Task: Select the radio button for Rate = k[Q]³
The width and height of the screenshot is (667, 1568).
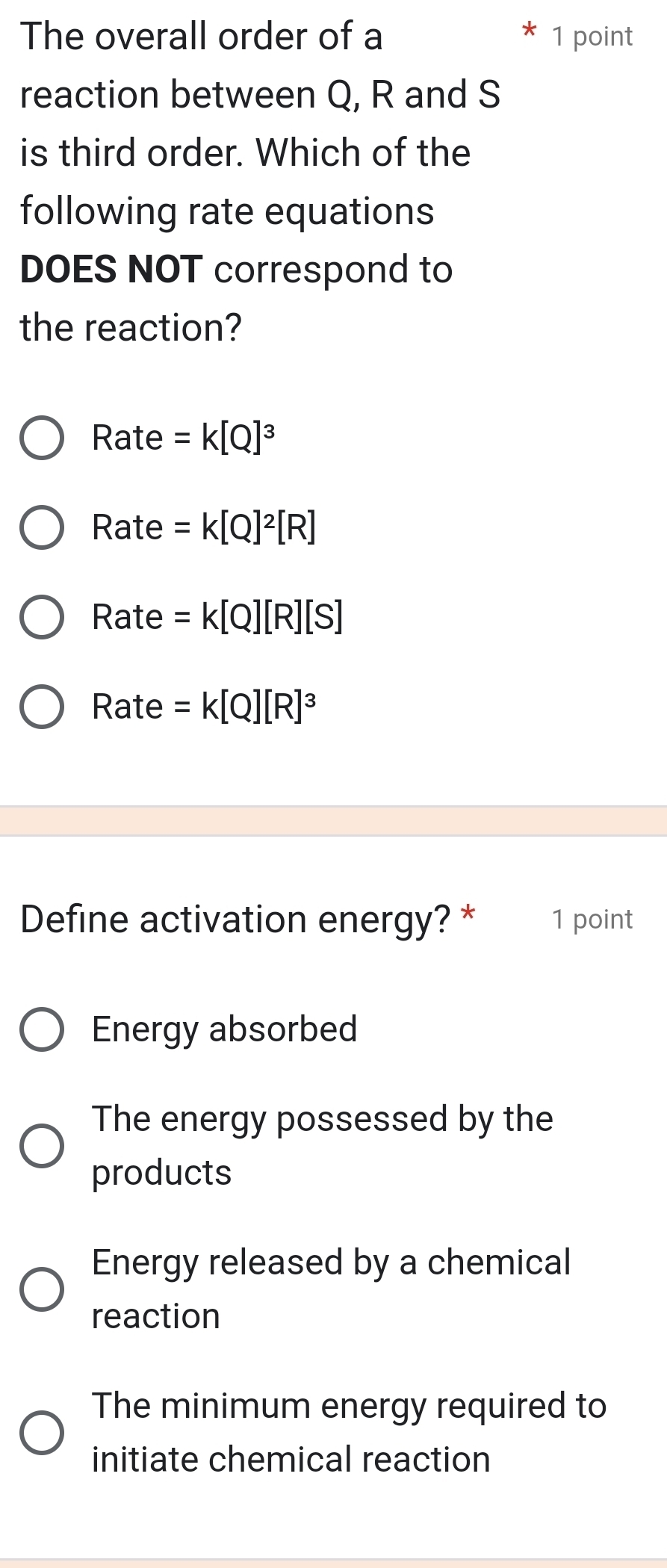Action: (x=41, y=439)
